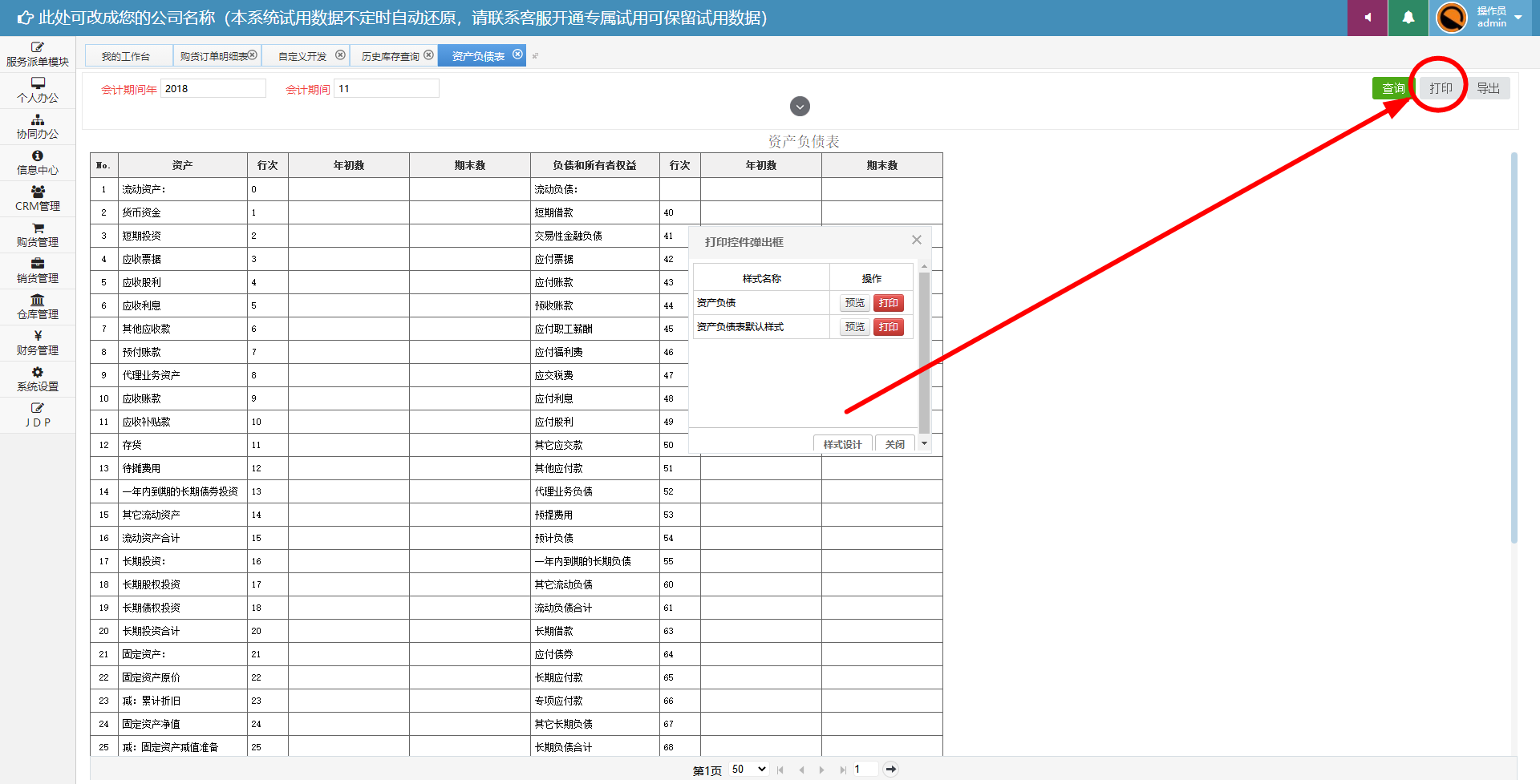Image resolution: width=1540 pixels, height=784 pixels.
Task: Go to first page in pagination
Action: 780,770
